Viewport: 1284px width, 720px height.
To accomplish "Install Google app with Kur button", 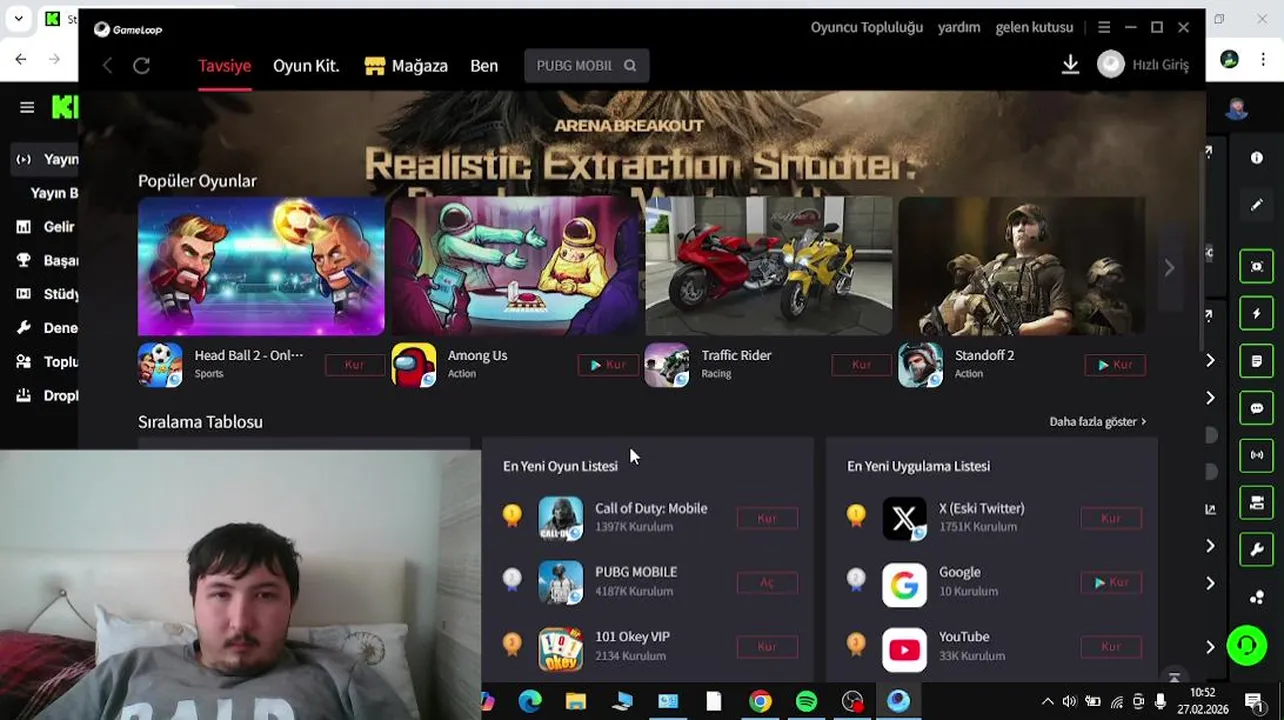I will (x=1111, y=583).
